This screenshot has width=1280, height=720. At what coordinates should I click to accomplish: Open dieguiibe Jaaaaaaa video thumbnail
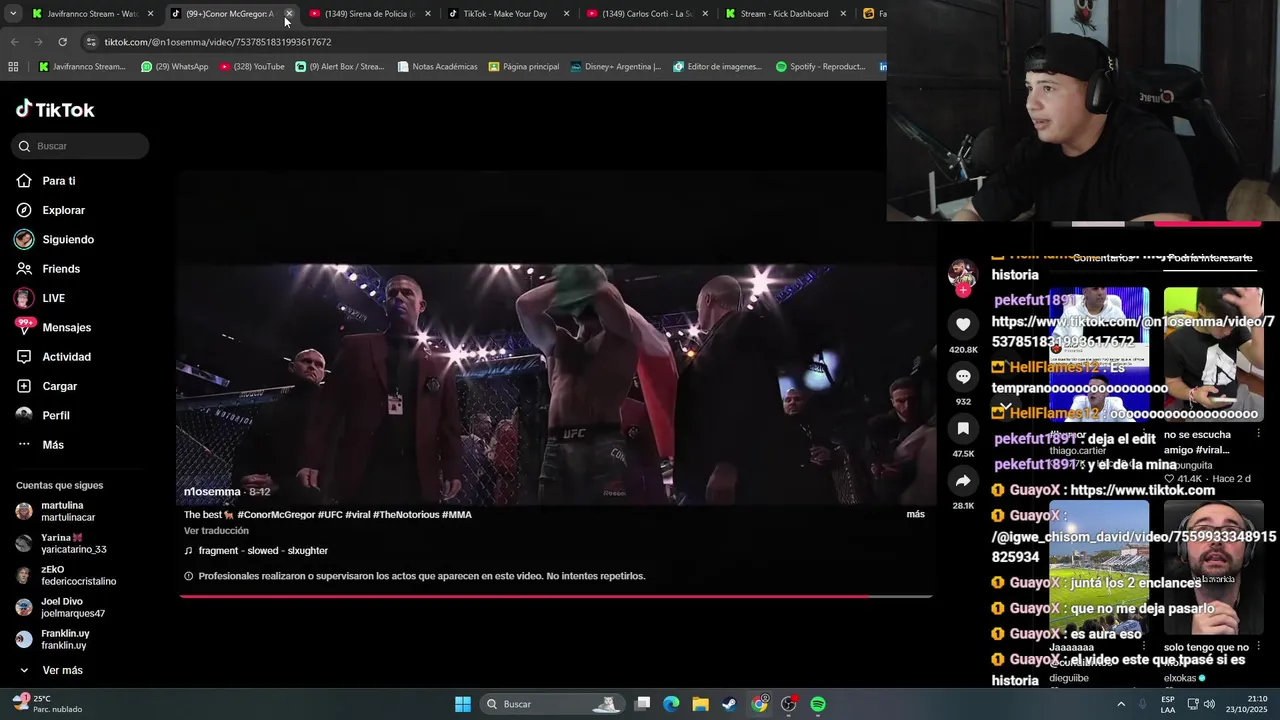(1099, 567)
